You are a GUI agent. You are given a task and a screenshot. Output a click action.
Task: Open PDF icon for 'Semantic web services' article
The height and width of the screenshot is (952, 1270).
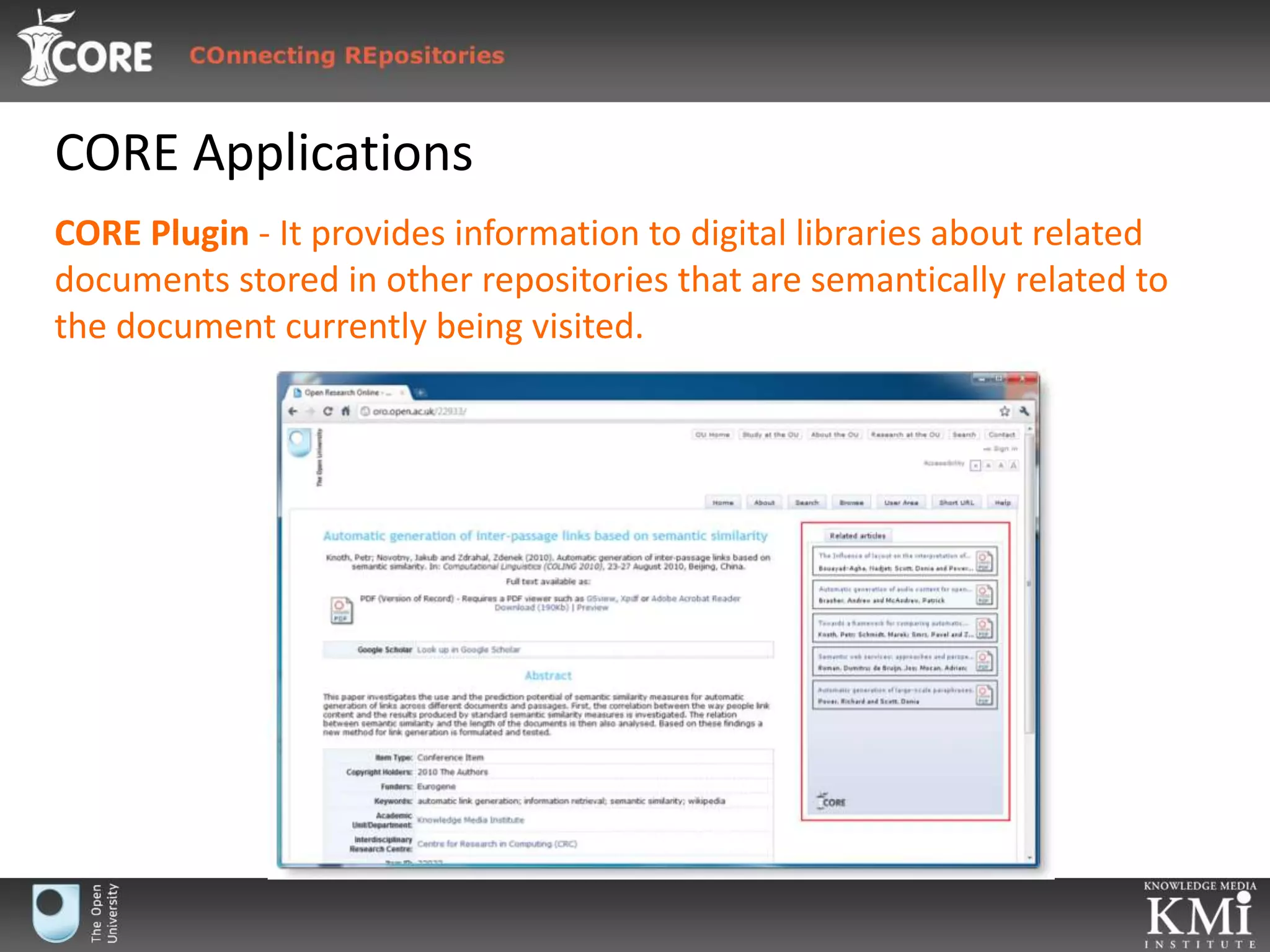pos(984,661)
